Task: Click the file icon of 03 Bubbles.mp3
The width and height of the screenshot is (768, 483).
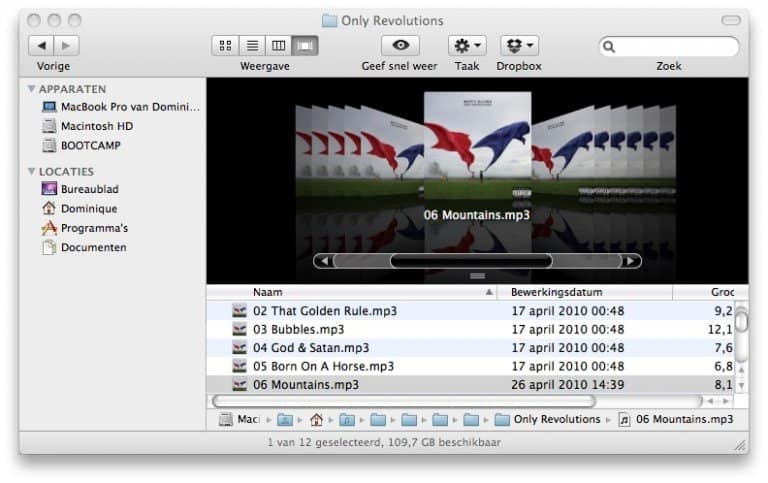Action: click(240, 329)
